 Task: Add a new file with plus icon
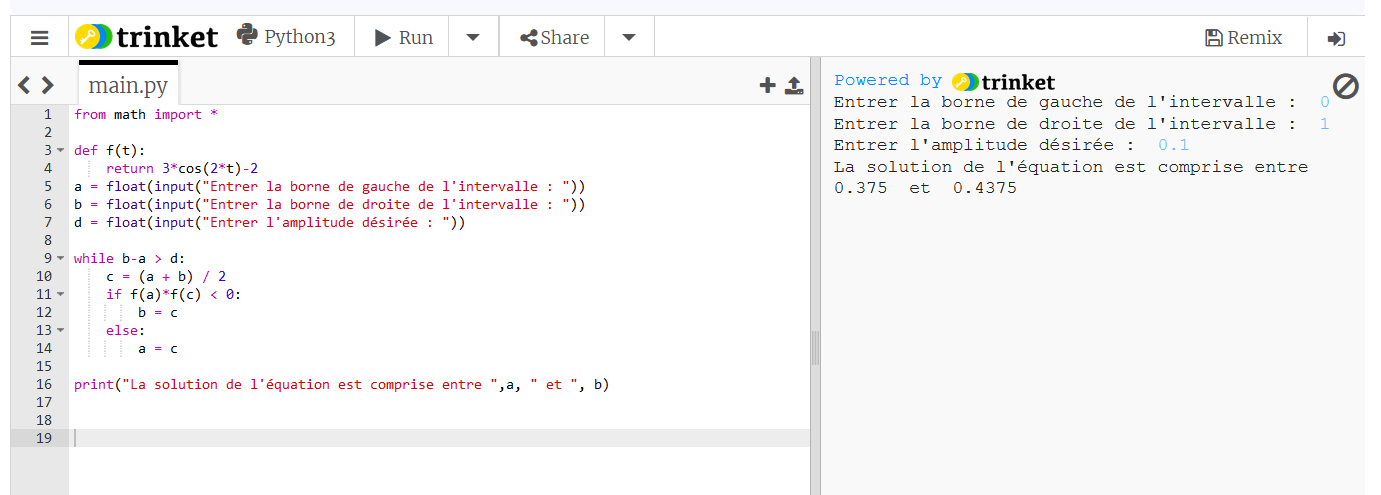(767, 86)
